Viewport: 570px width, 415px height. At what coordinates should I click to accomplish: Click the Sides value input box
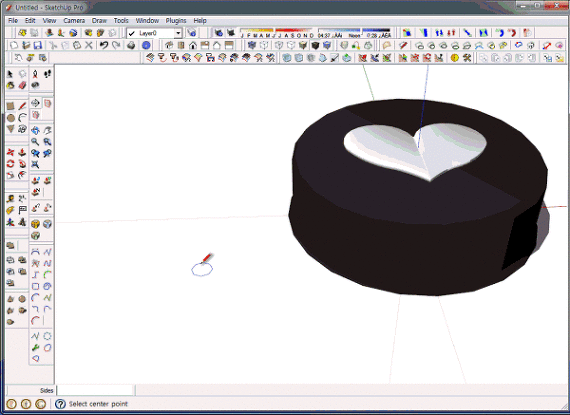click(96, 390)
